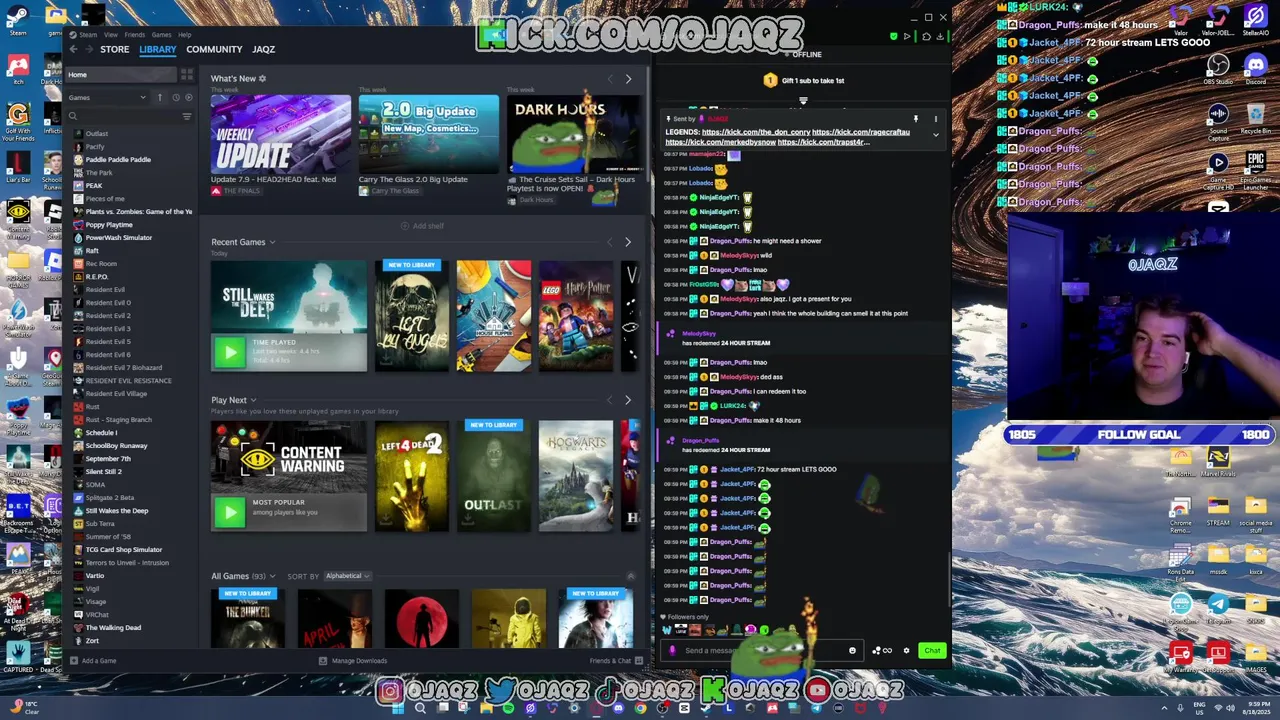Click the Windows Start button
The height and width of the screenshot is (720, 1280).
[398, 708]
